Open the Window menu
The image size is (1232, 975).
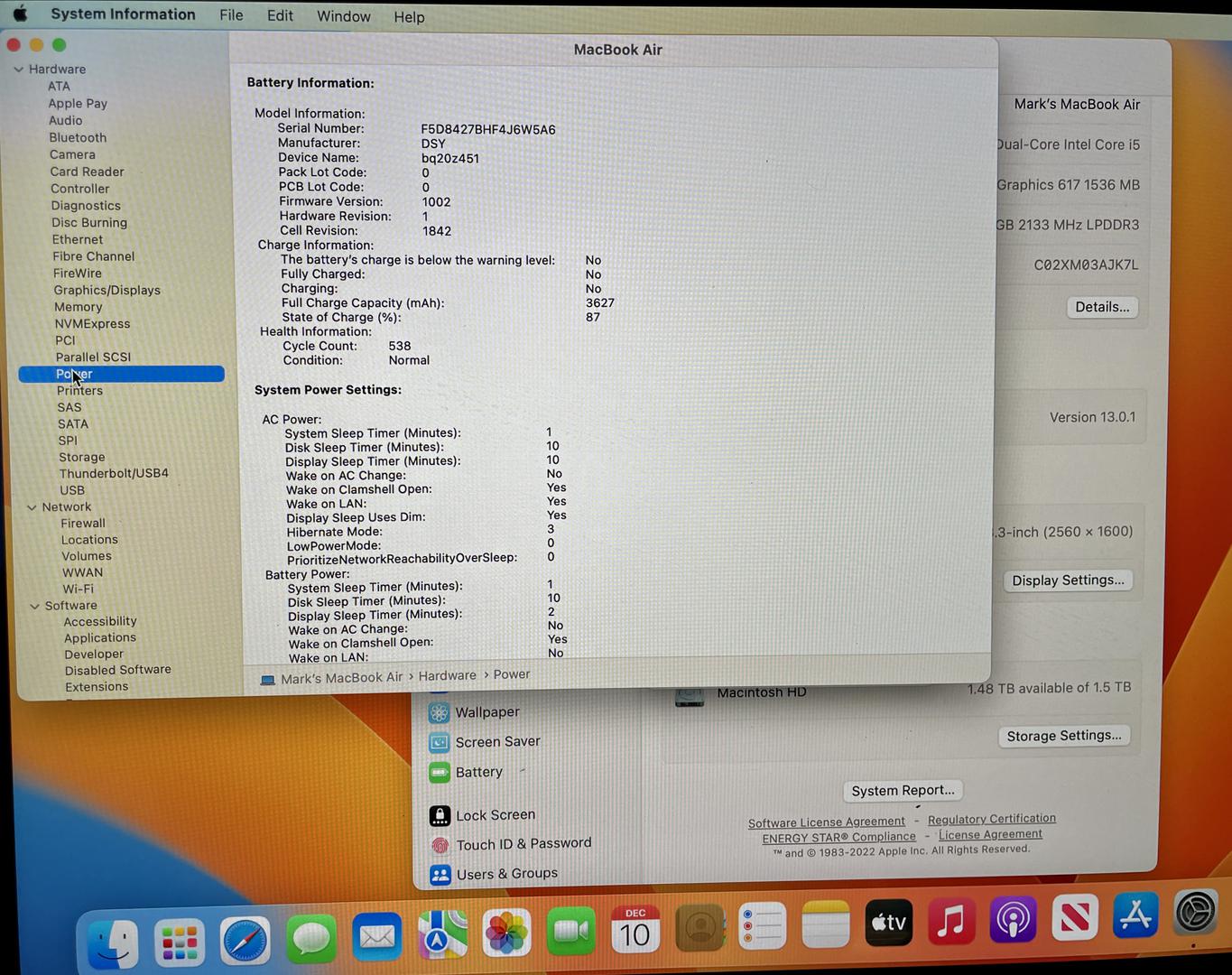[344, 16]
